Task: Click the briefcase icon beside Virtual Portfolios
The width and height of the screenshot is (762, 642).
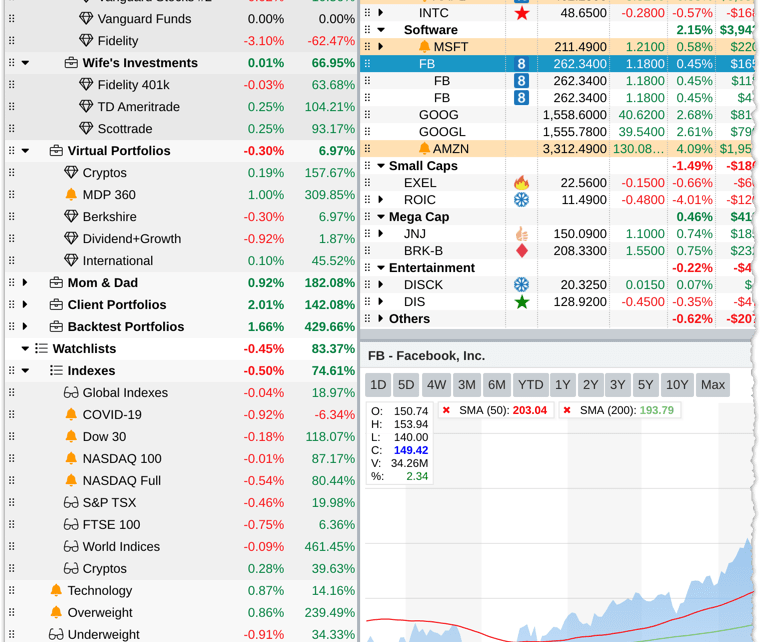Action: coord(56,151)
